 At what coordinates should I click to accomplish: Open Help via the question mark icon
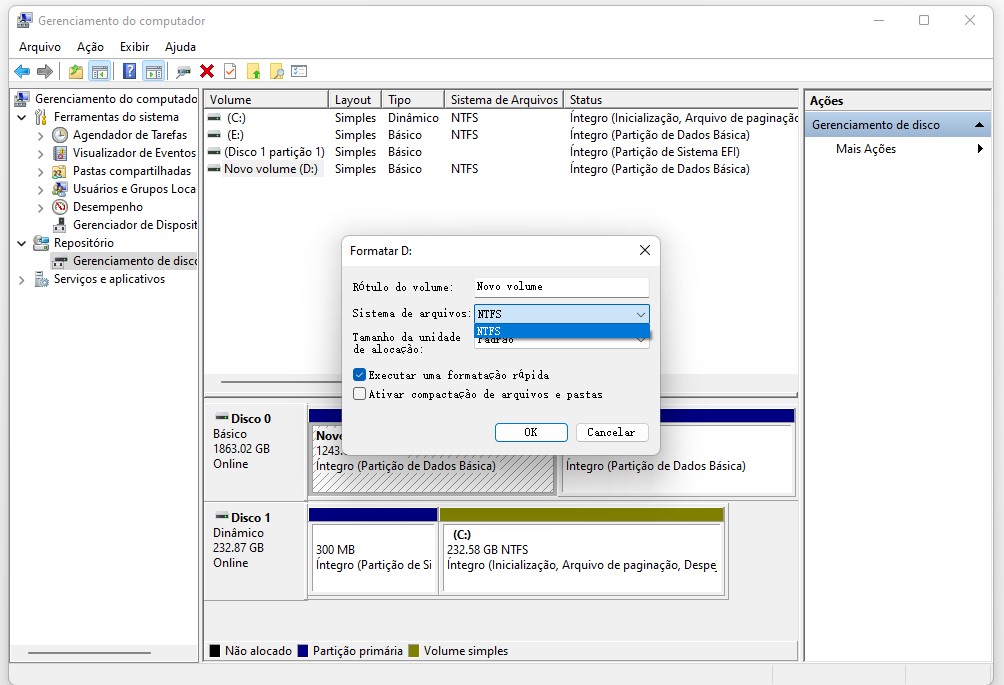tap(129, 71)
